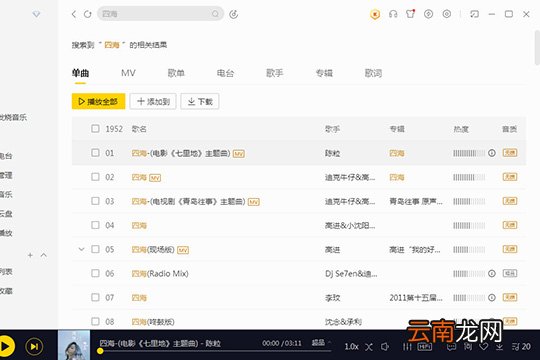Open the orange hexagon VIP badge icon
Viewport: 540px width, 360px height.
(375, 14)
